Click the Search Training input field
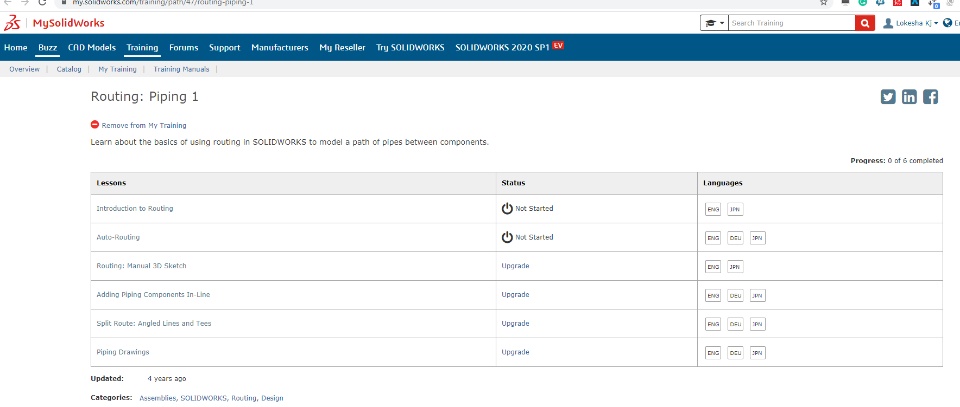The height and width of the screenshot is (407, 960). point(792,23)
